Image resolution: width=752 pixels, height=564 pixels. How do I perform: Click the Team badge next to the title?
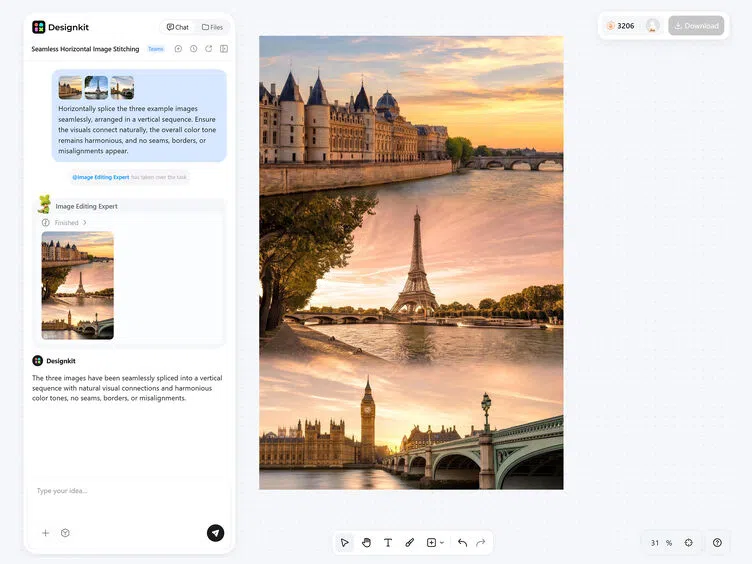tap(155, 49)
